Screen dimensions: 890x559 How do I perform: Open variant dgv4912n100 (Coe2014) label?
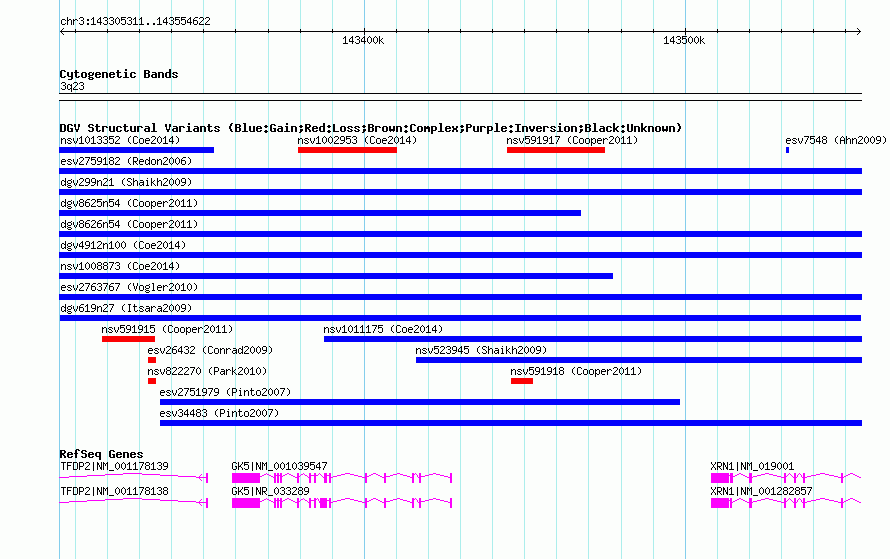click(123, 245)
